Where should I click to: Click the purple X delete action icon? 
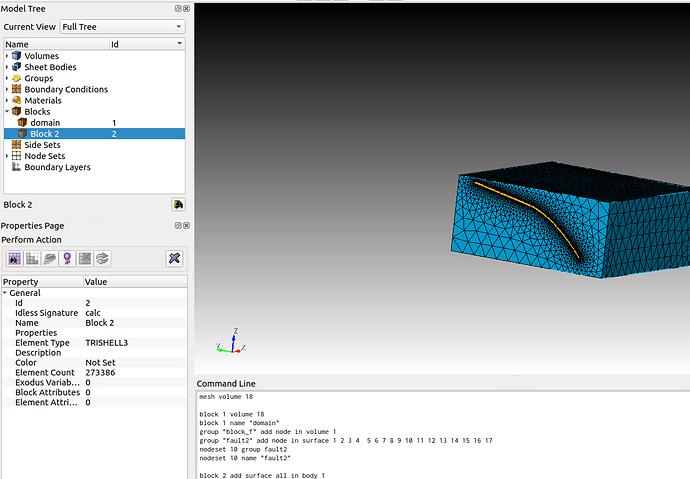pyautogui.click(x=175, y=258)
